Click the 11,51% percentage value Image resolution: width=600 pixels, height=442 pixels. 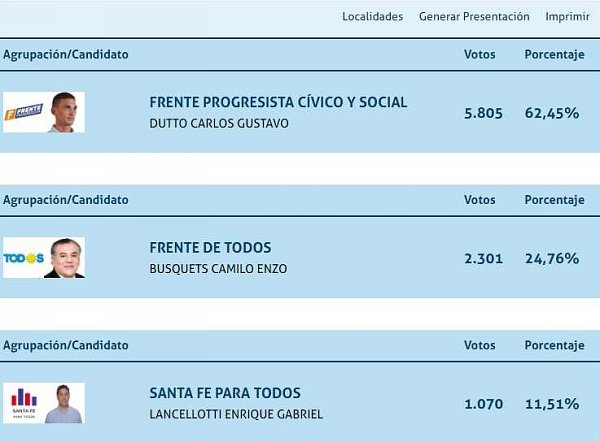point(552,404)
